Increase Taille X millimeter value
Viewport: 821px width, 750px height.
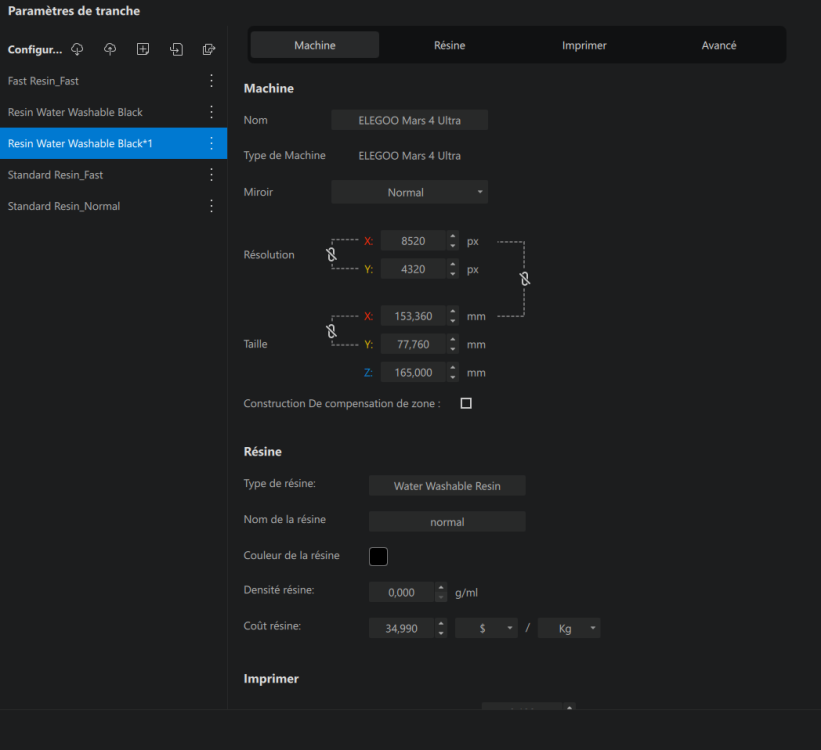point(453,312)
